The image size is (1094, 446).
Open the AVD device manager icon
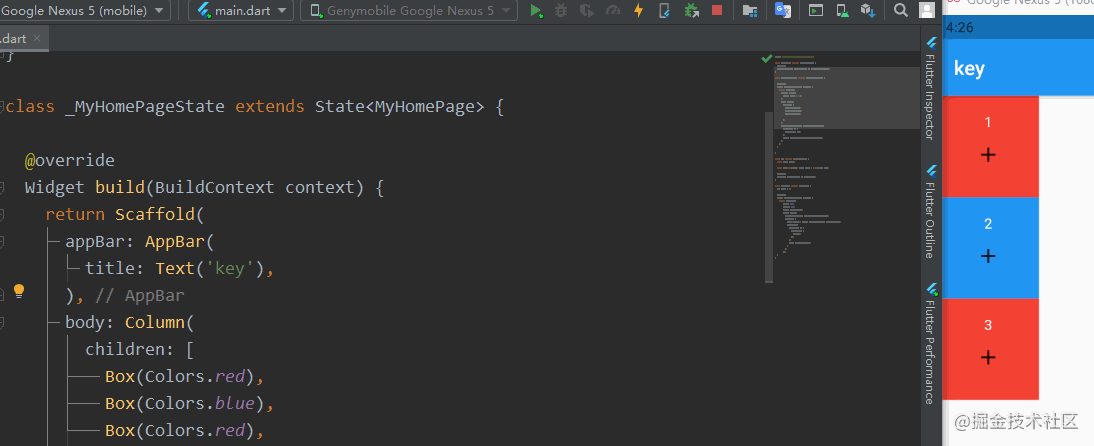point(842,10)
